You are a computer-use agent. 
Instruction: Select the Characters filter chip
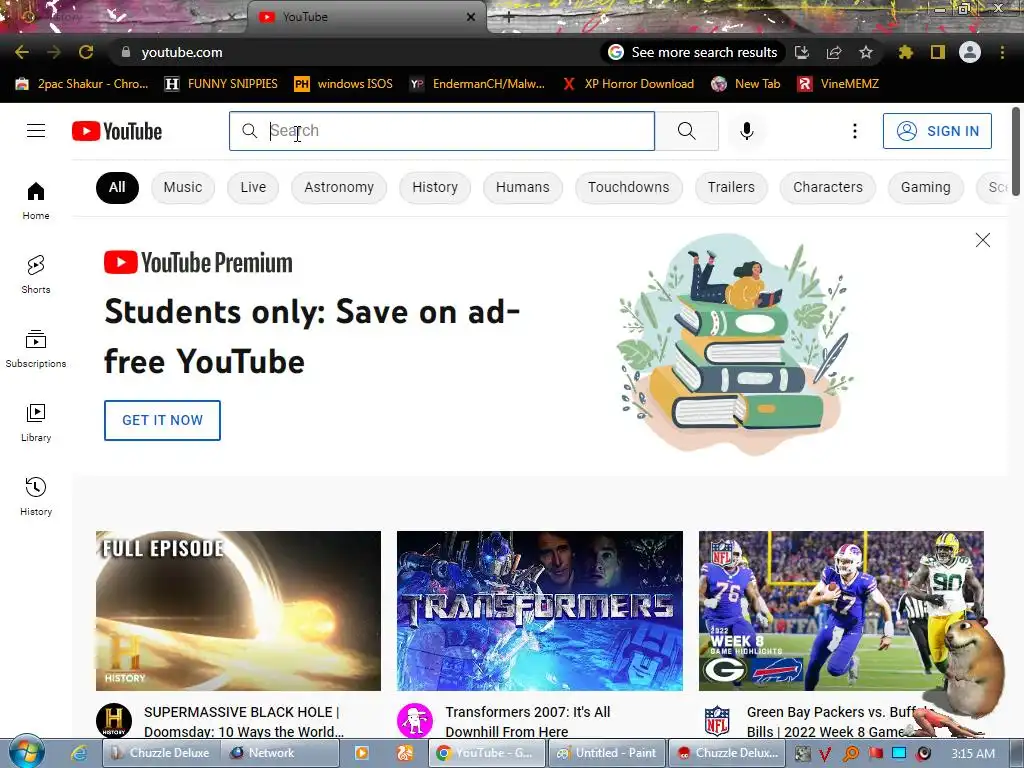(x=827, y=187)
